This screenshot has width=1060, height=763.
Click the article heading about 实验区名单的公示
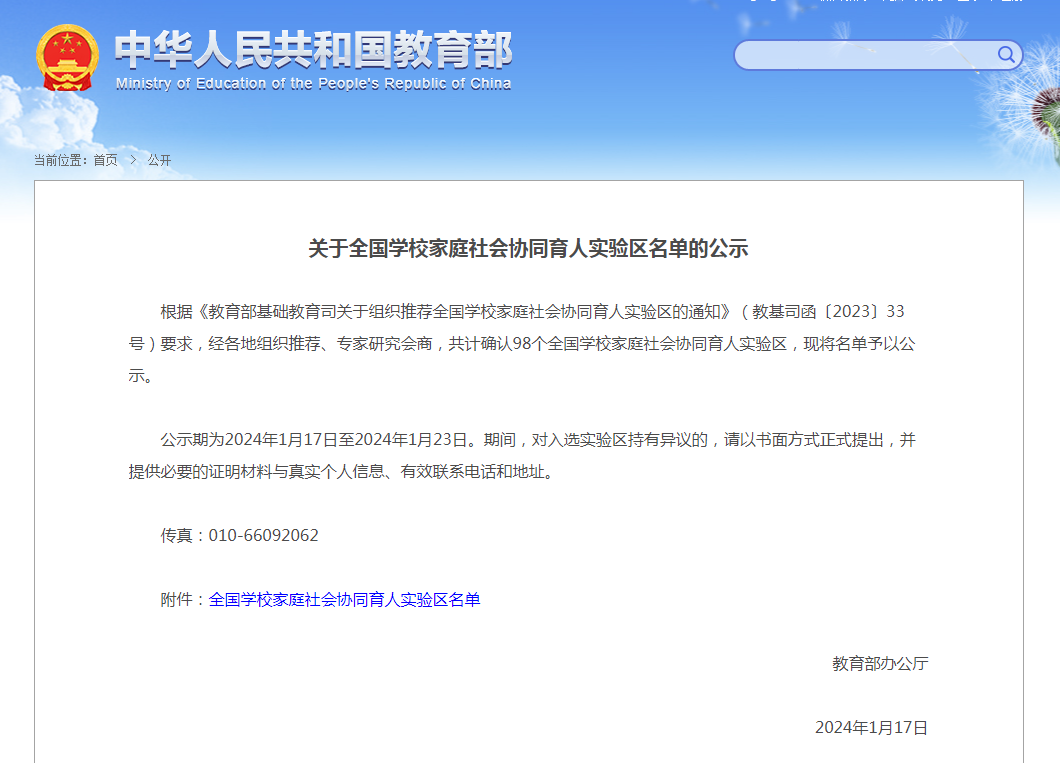(528, 249)
